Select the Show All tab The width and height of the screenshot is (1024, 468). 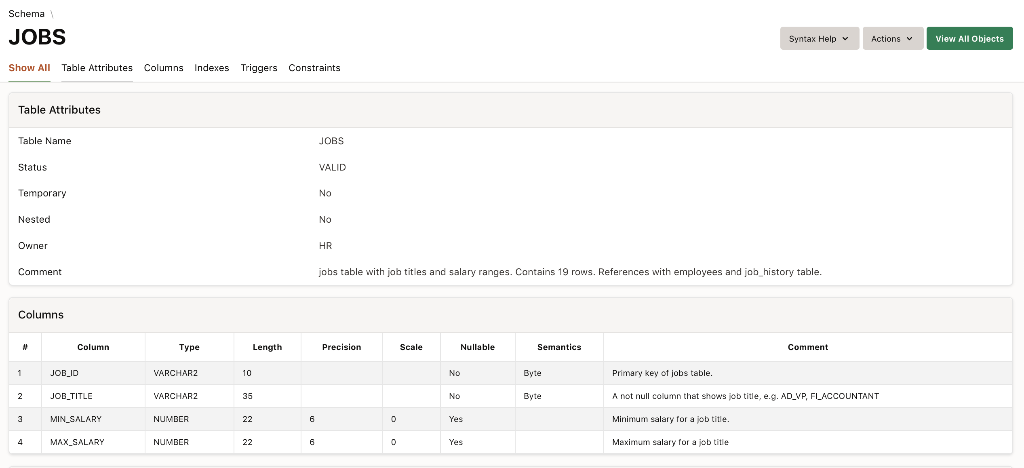(29, 68)
